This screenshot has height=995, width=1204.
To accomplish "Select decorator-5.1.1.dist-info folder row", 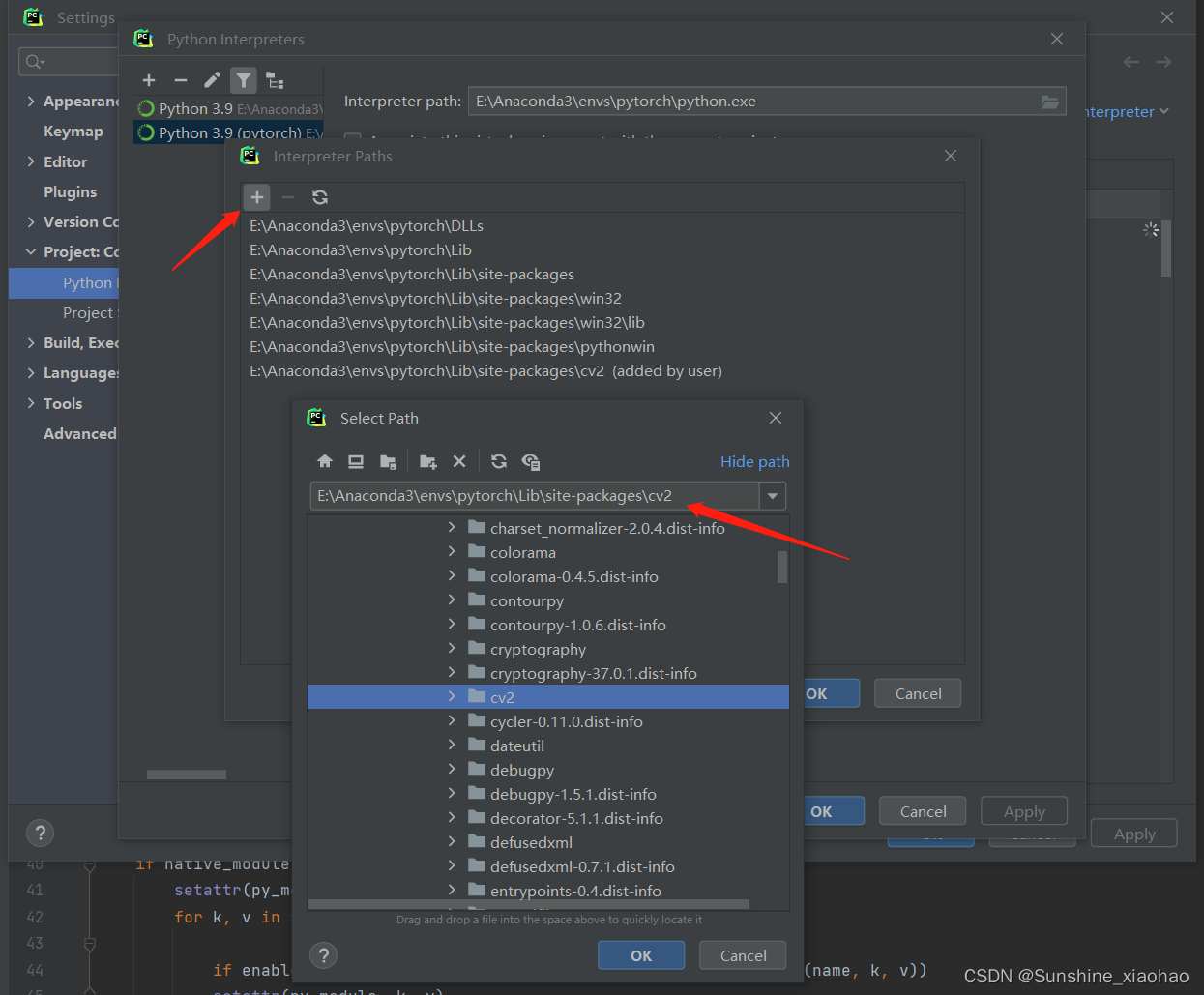I will pos(547,818).
